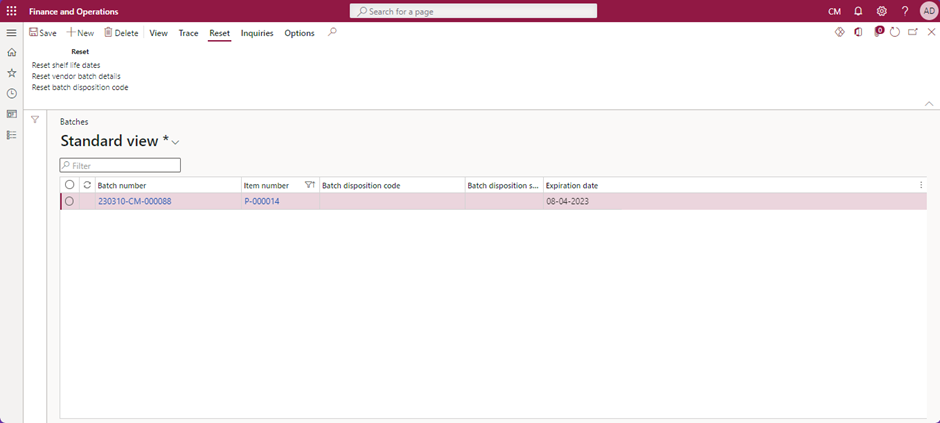Viewport: 940px width, 423px height.
Task: Click Delete in the action pane
Action: [x=121, y=33]
